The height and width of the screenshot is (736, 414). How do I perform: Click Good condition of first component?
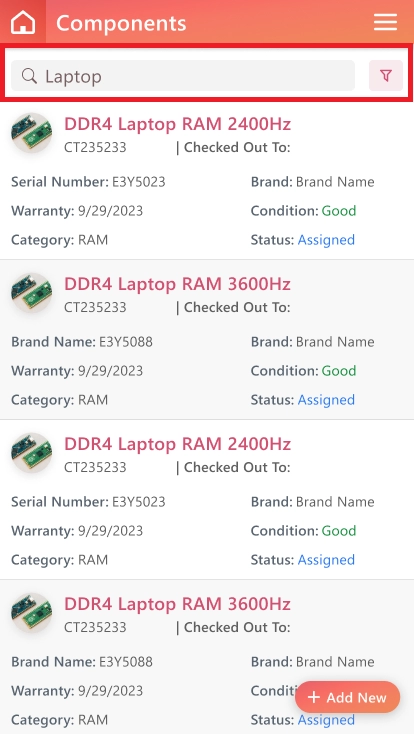click(x=339, y=211)
